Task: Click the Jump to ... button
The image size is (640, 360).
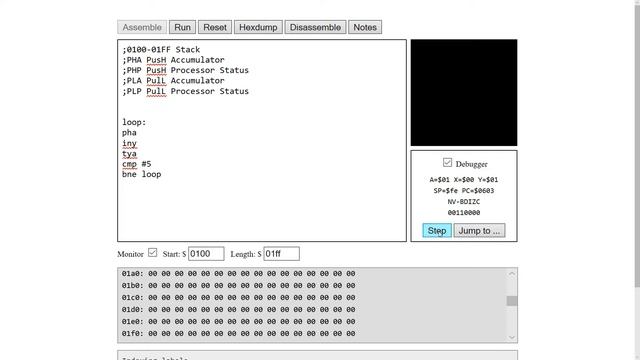Action: click(x=479, y=231)
